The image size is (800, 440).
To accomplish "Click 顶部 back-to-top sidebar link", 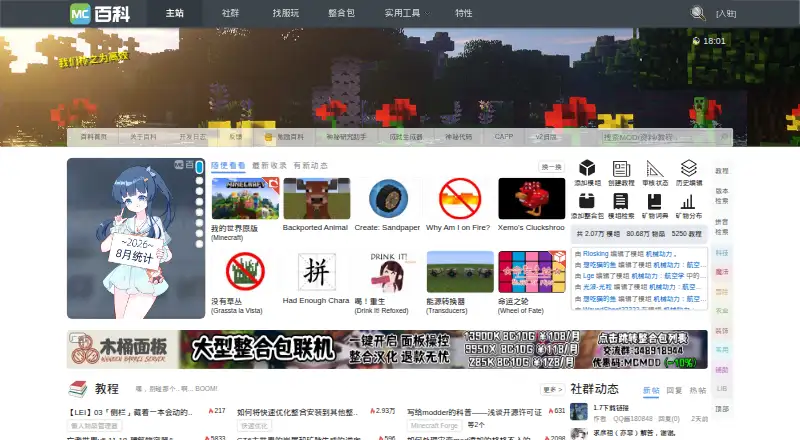I will click(721, 409).
